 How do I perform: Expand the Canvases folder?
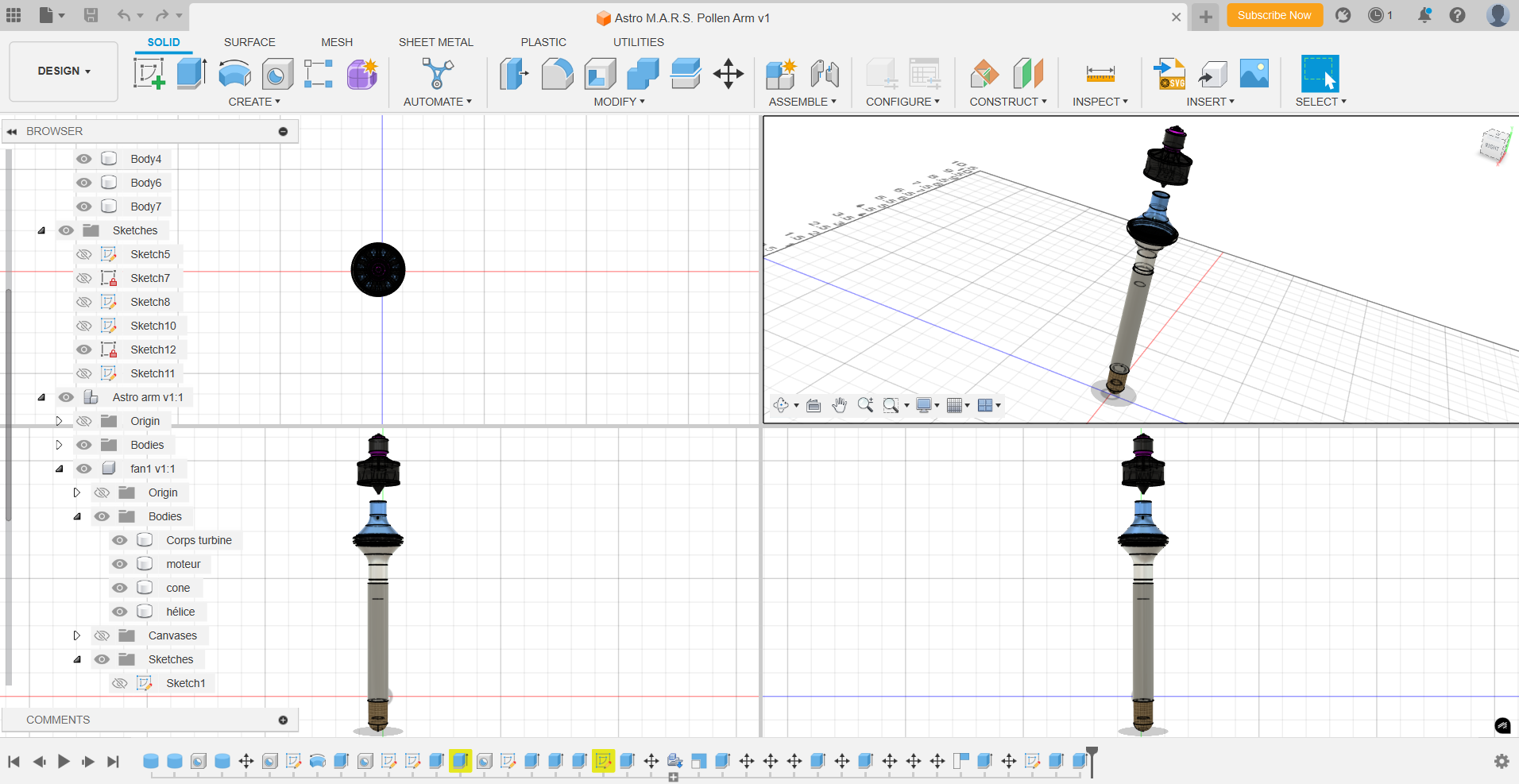coord(76,635)
